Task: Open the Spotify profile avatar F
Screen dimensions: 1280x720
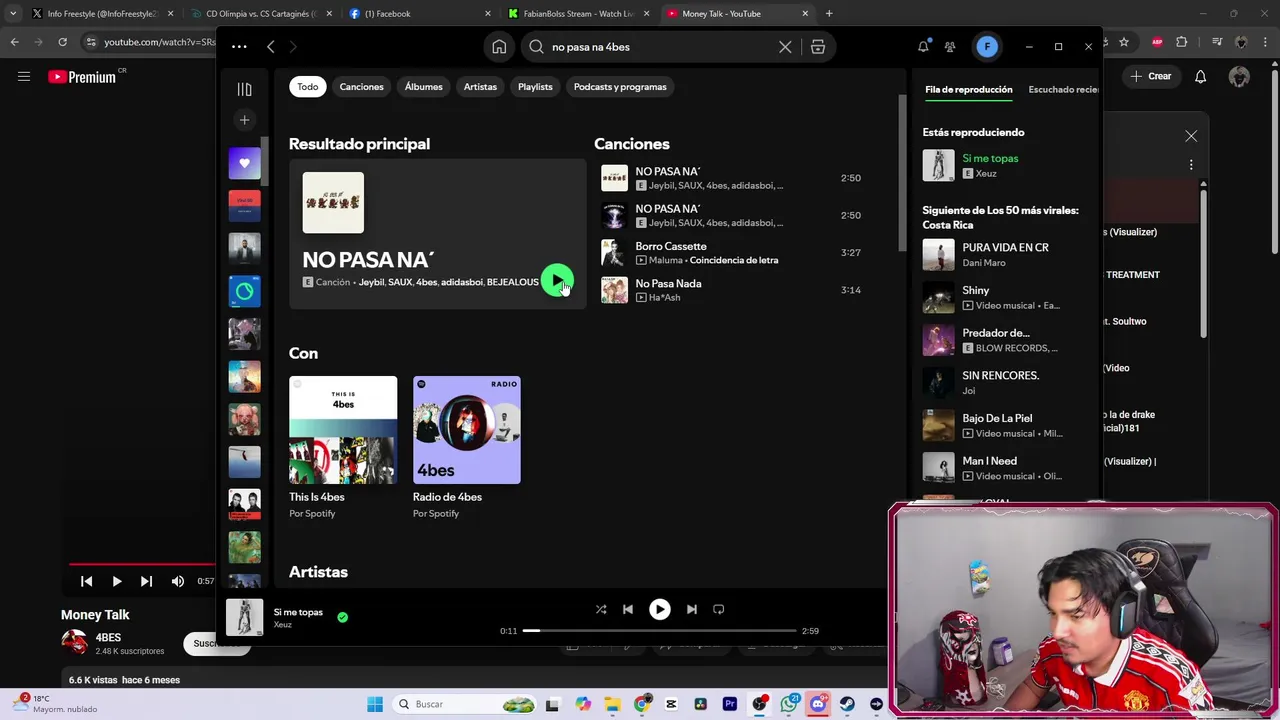Action: point(987,47)
